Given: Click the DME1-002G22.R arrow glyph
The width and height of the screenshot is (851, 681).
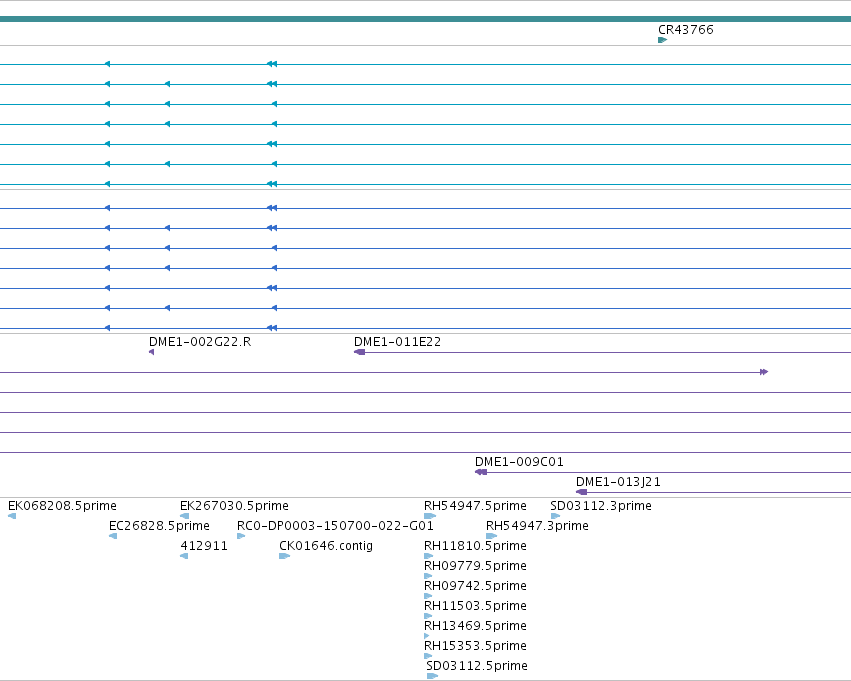Looking at the screenshot, I should (151, 352).
